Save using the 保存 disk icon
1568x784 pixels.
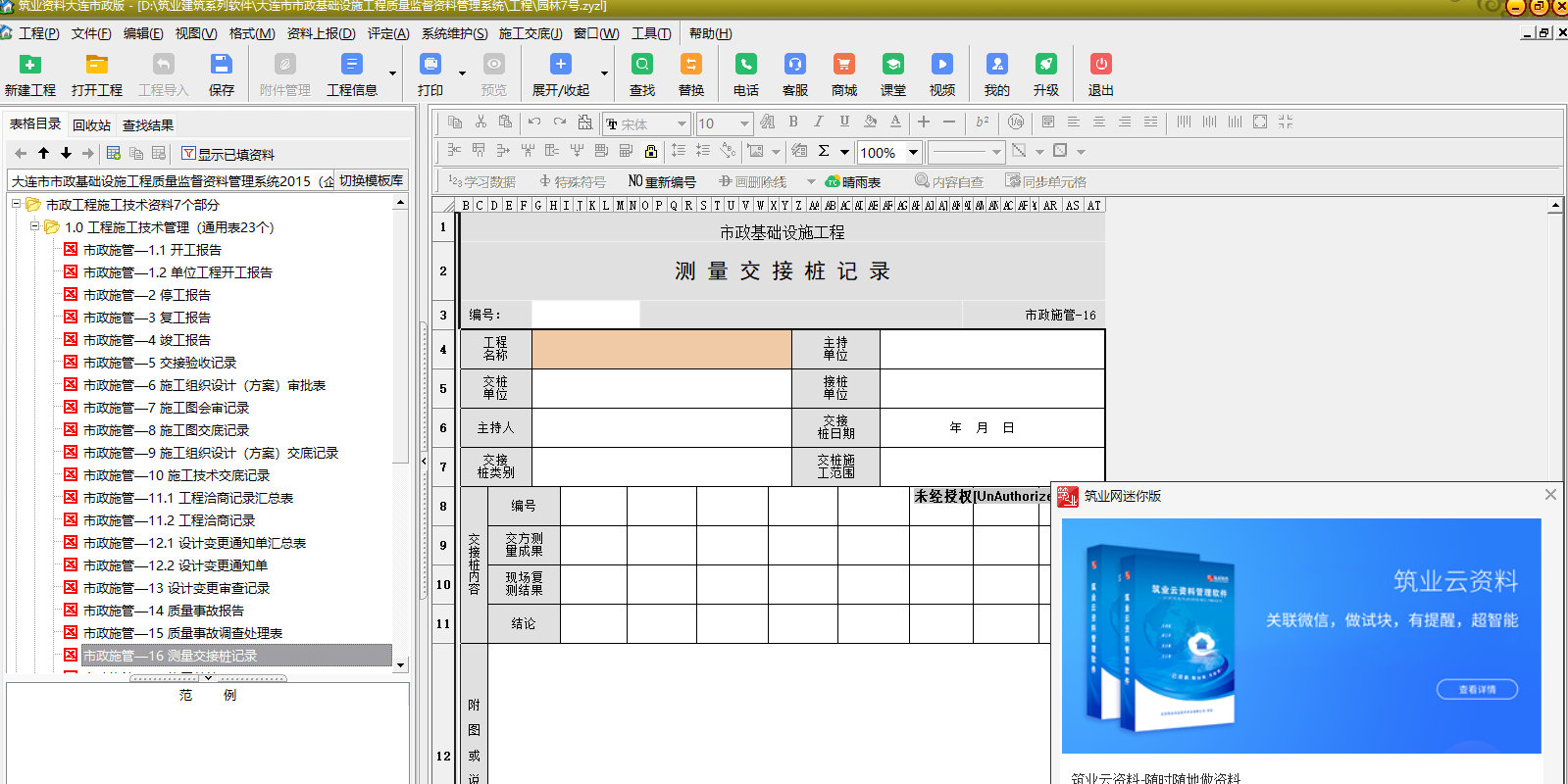tap(222, 65)
